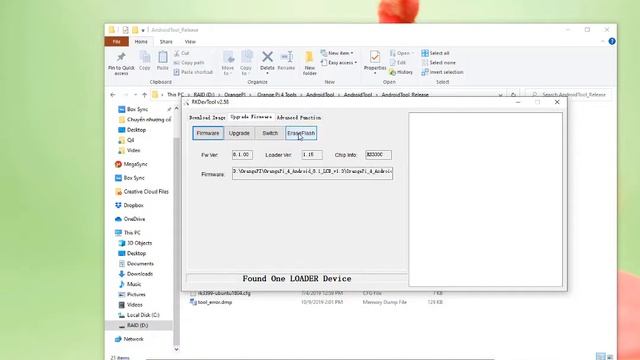Click the New folder icon
Viewport: 640px width, 360px height.
(x=309, y=63)
